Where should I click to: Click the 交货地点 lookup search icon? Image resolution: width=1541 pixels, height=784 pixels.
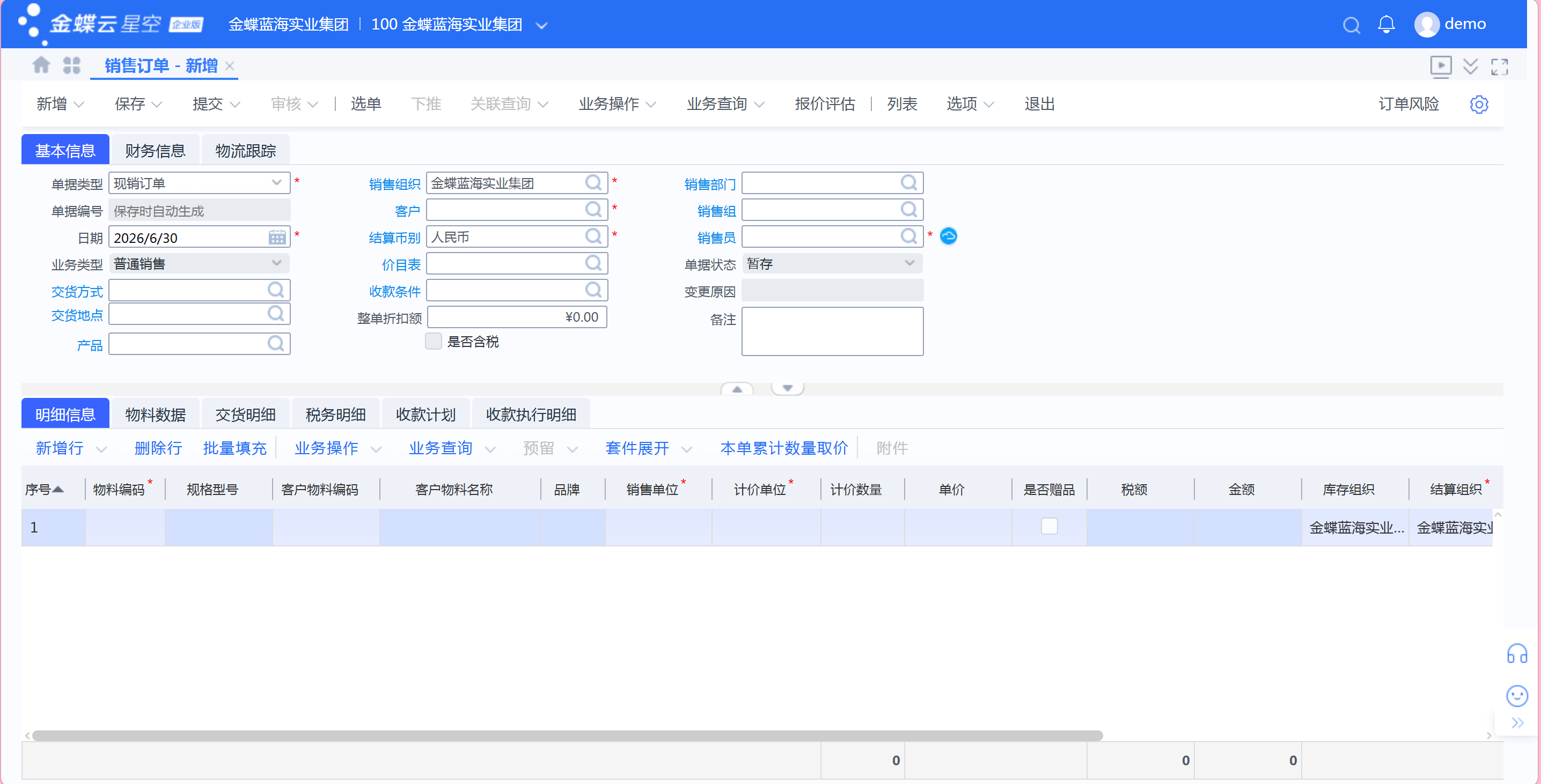[x=276, y=313]
